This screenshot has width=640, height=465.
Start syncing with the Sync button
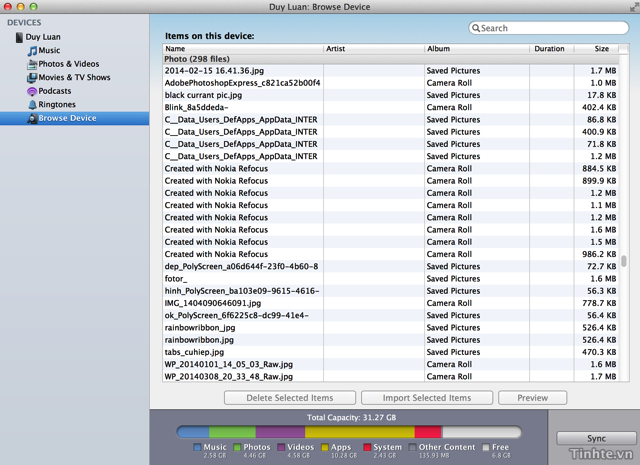tap(596, 439)
